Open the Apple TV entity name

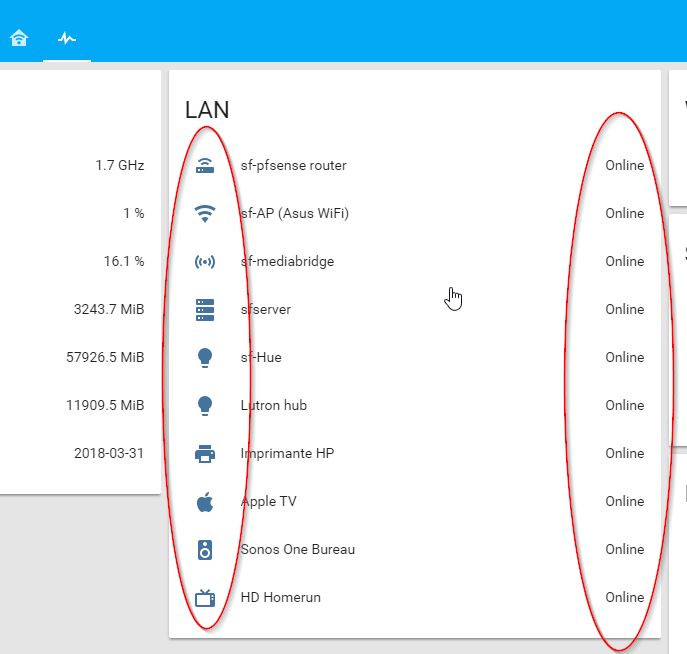click(269, 501)
